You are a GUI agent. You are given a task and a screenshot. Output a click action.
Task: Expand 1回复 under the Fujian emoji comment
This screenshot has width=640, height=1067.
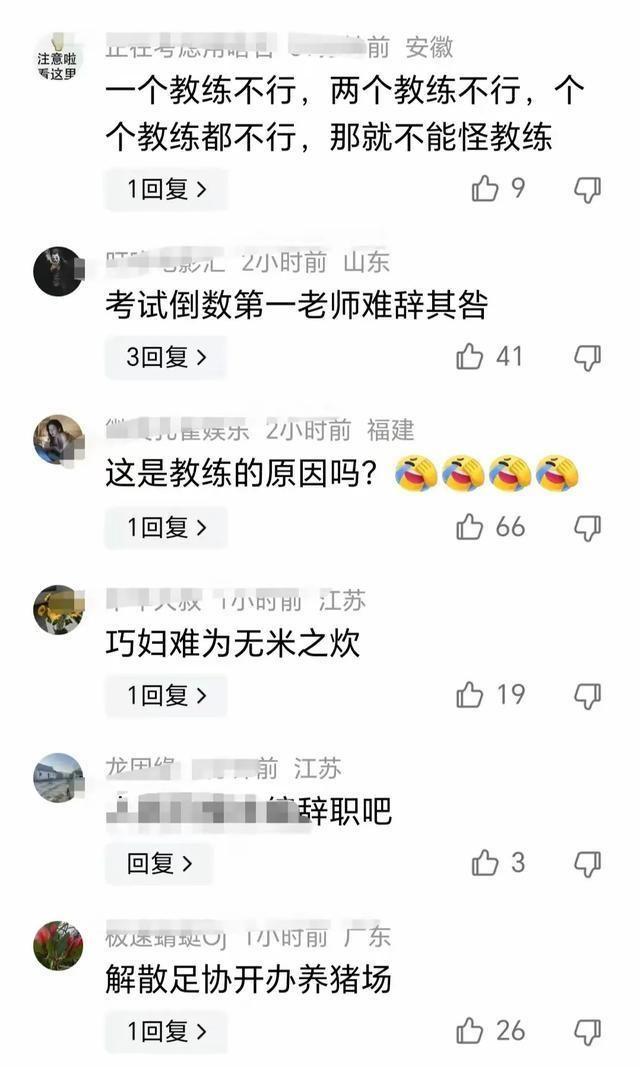click(166, 527)
